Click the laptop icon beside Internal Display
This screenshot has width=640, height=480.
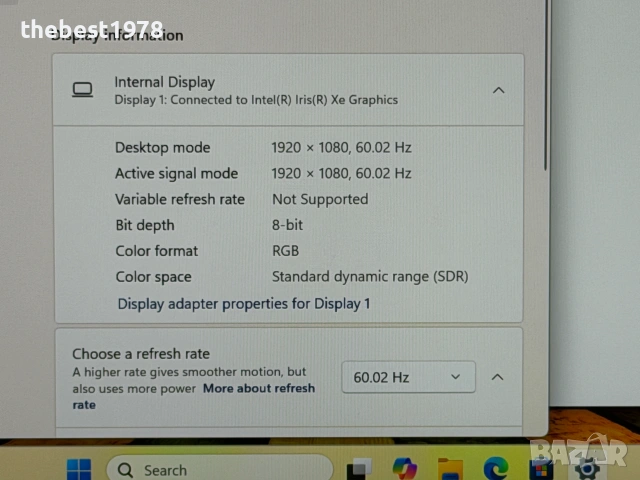[82, 90]
